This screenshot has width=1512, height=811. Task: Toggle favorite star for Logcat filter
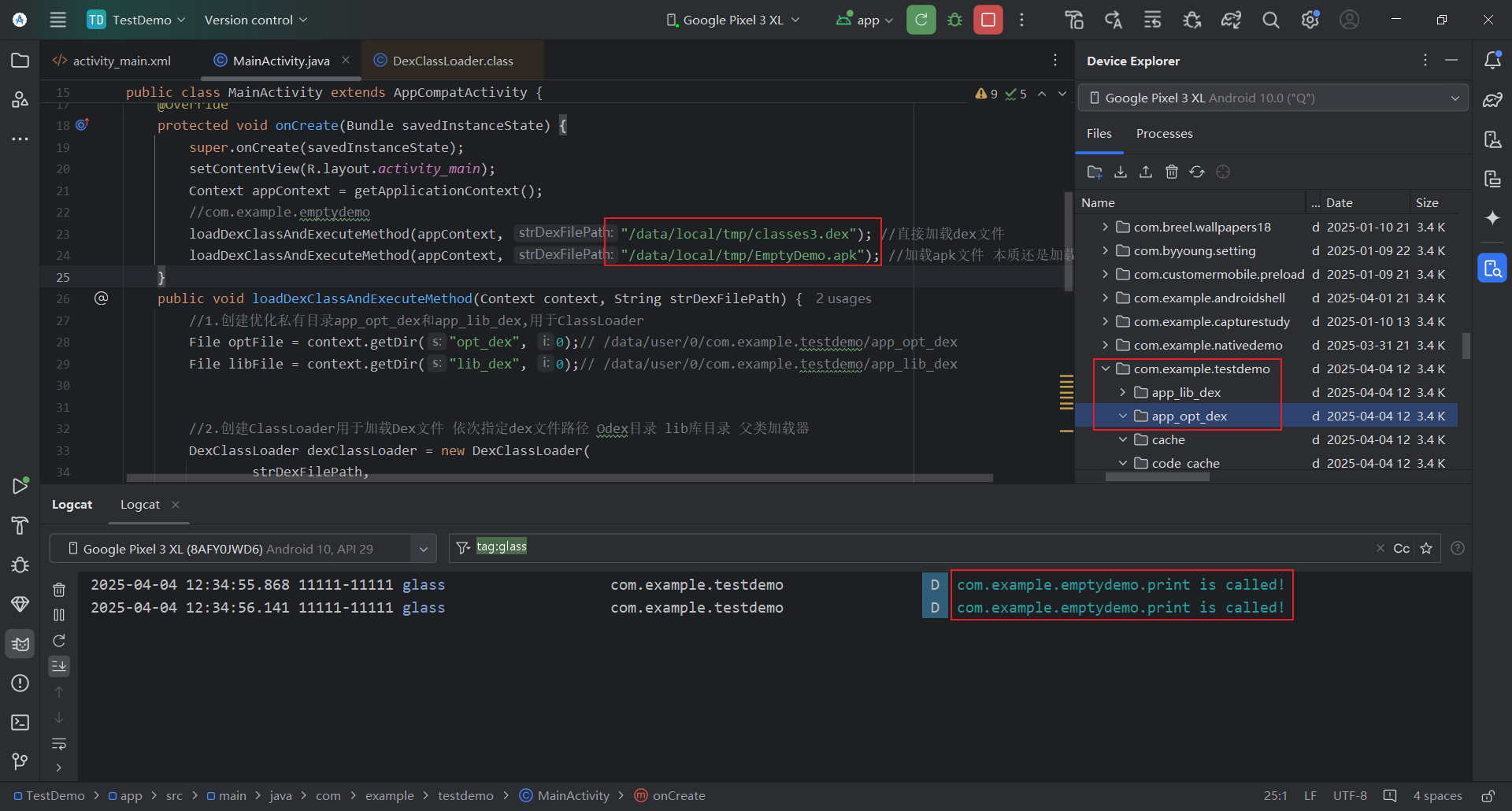[x=1426, y=548]
